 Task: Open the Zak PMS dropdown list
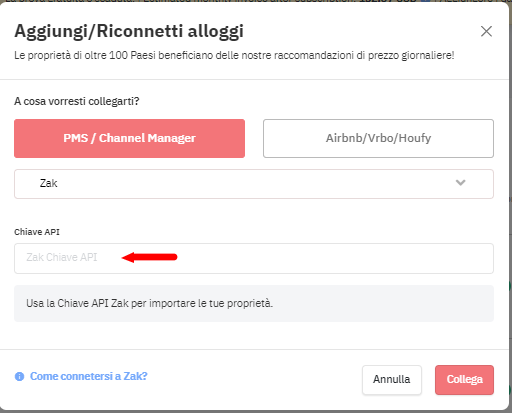click(254, 184)
